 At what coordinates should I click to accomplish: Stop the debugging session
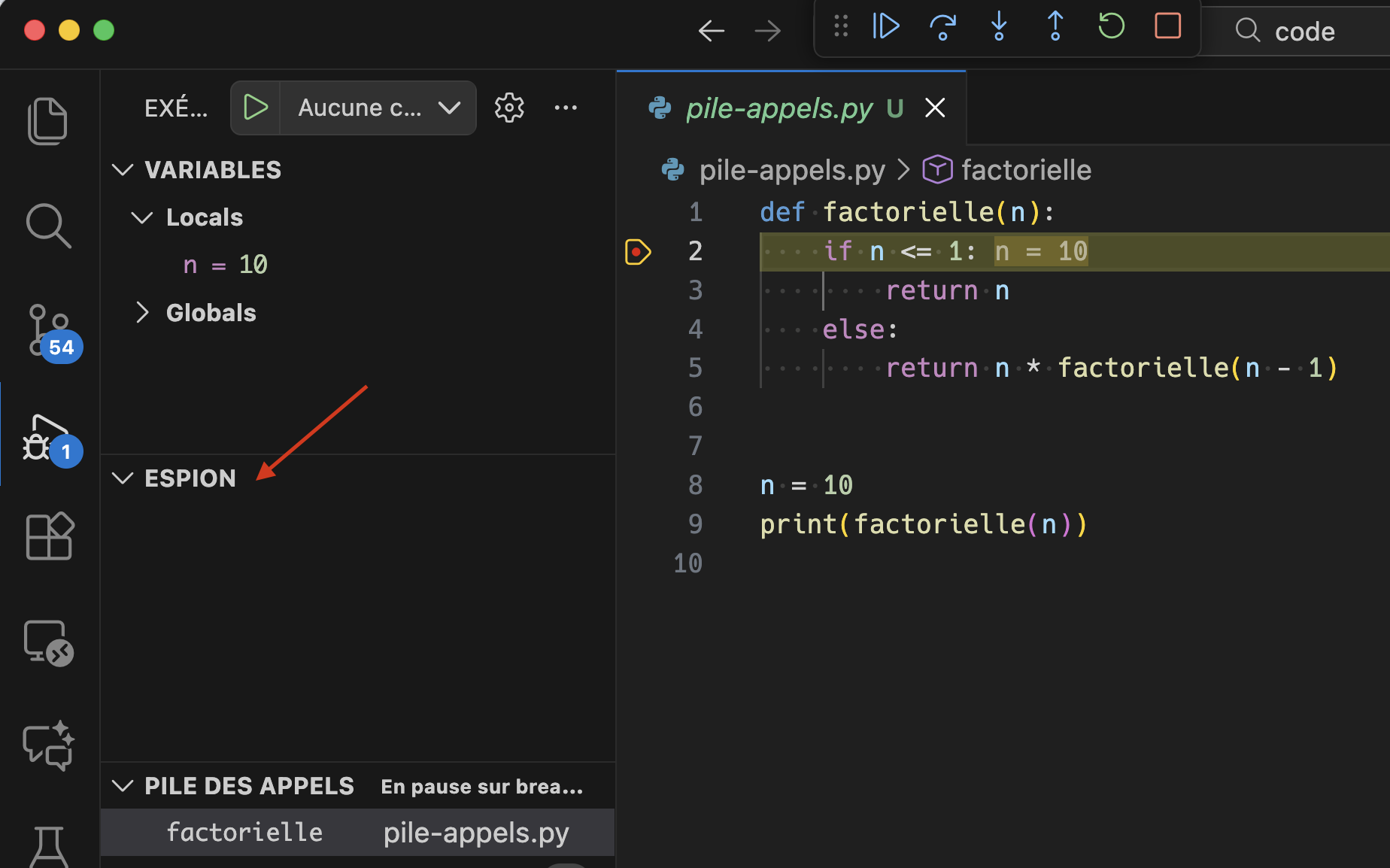(1167, 26)
